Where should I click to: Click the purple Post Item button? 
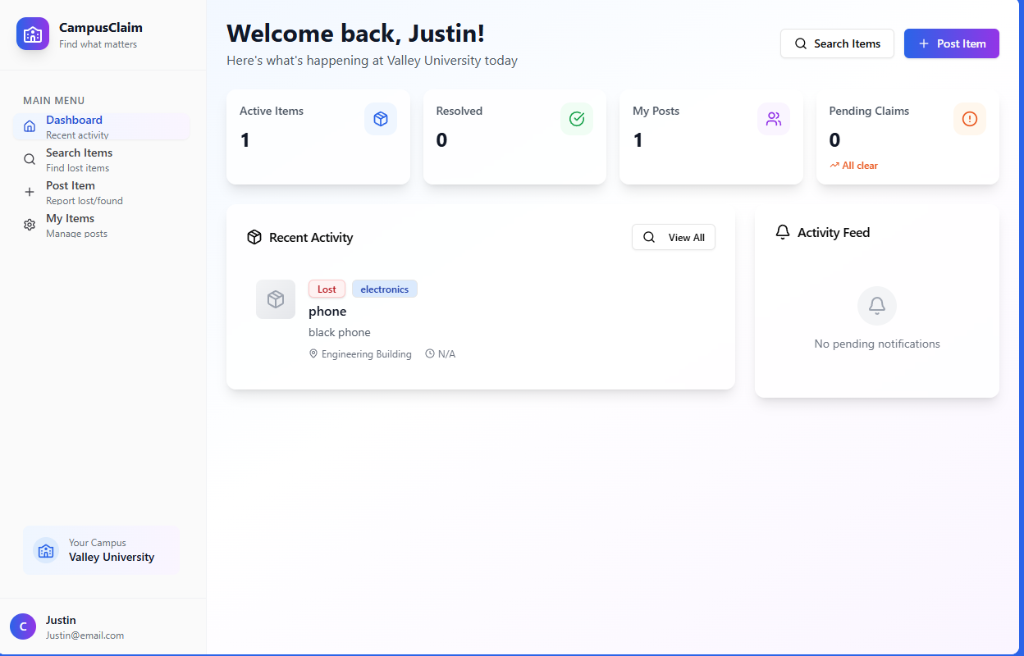tap(952, 44)
